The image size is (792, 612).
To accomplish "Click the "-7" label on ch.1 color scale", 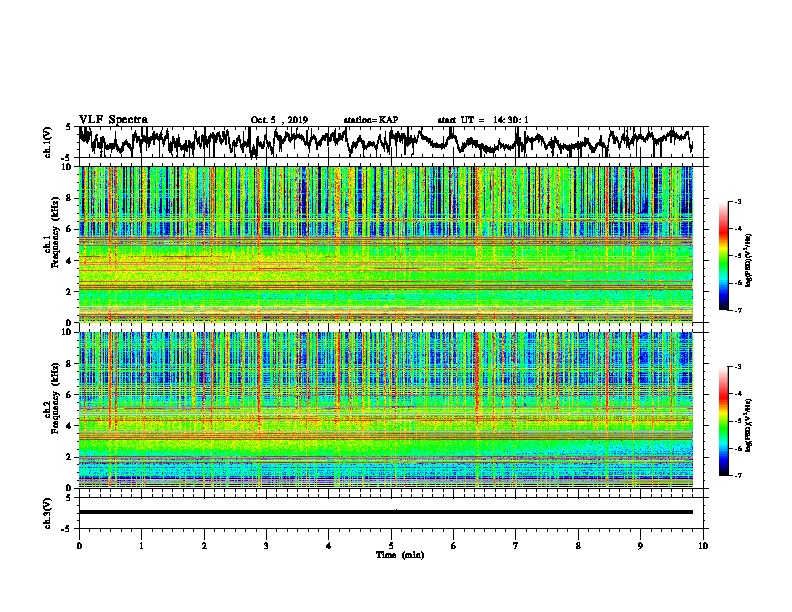I will [737, 310].
